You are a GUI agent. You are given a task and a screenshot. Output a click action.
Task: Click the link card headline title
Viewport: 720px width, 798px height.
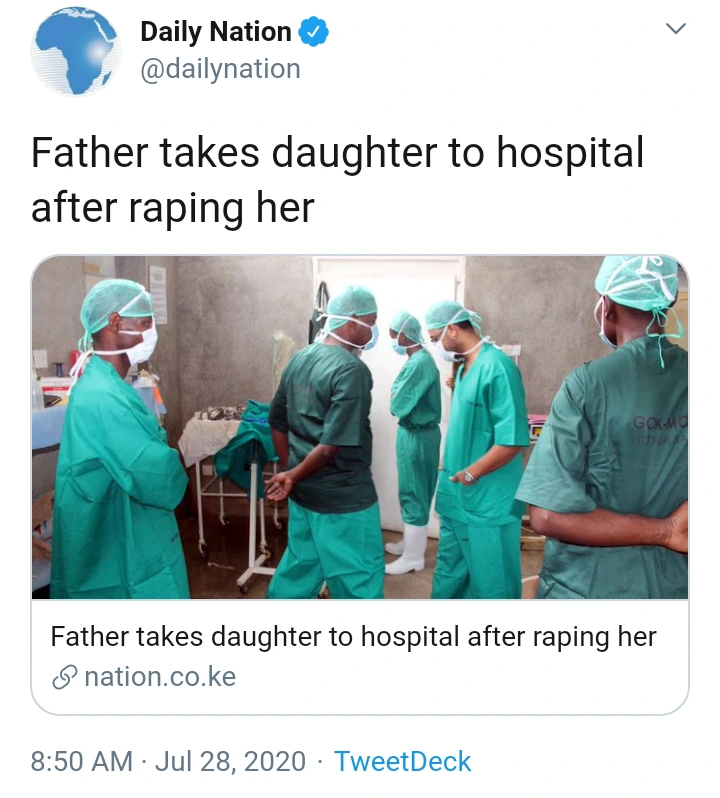click(354, 637)
